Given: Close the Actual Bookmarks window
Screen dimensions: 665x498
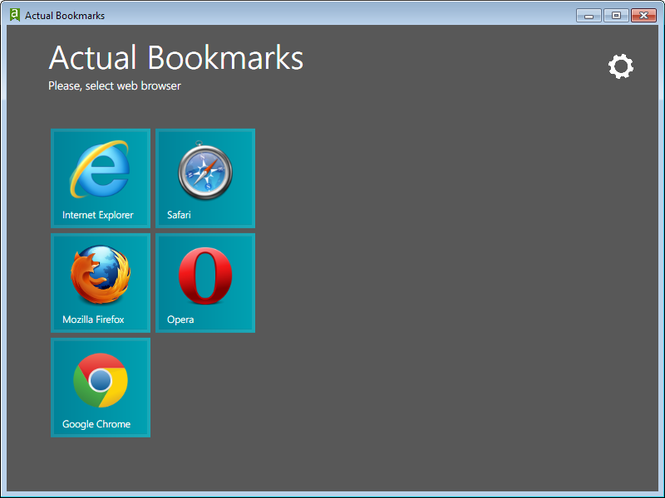Looking at the screenshot, I should click(x=643, y=15).
